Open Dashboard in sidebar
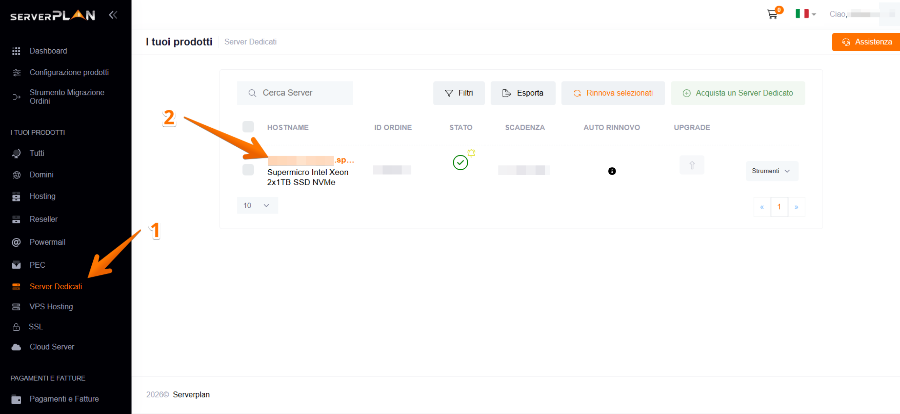The image size is (900, 414). click(48, 50)
